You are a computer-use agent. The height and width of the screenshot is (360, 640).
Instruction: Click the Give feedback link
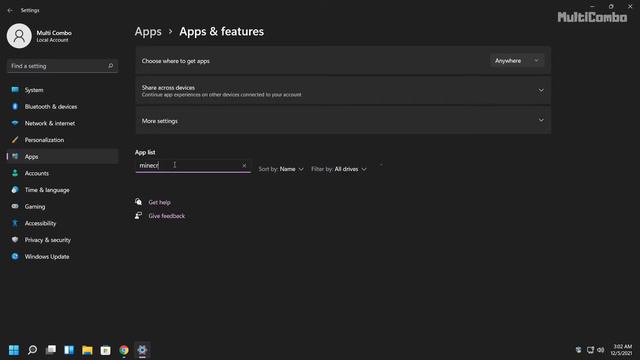(x=167, y=216)
